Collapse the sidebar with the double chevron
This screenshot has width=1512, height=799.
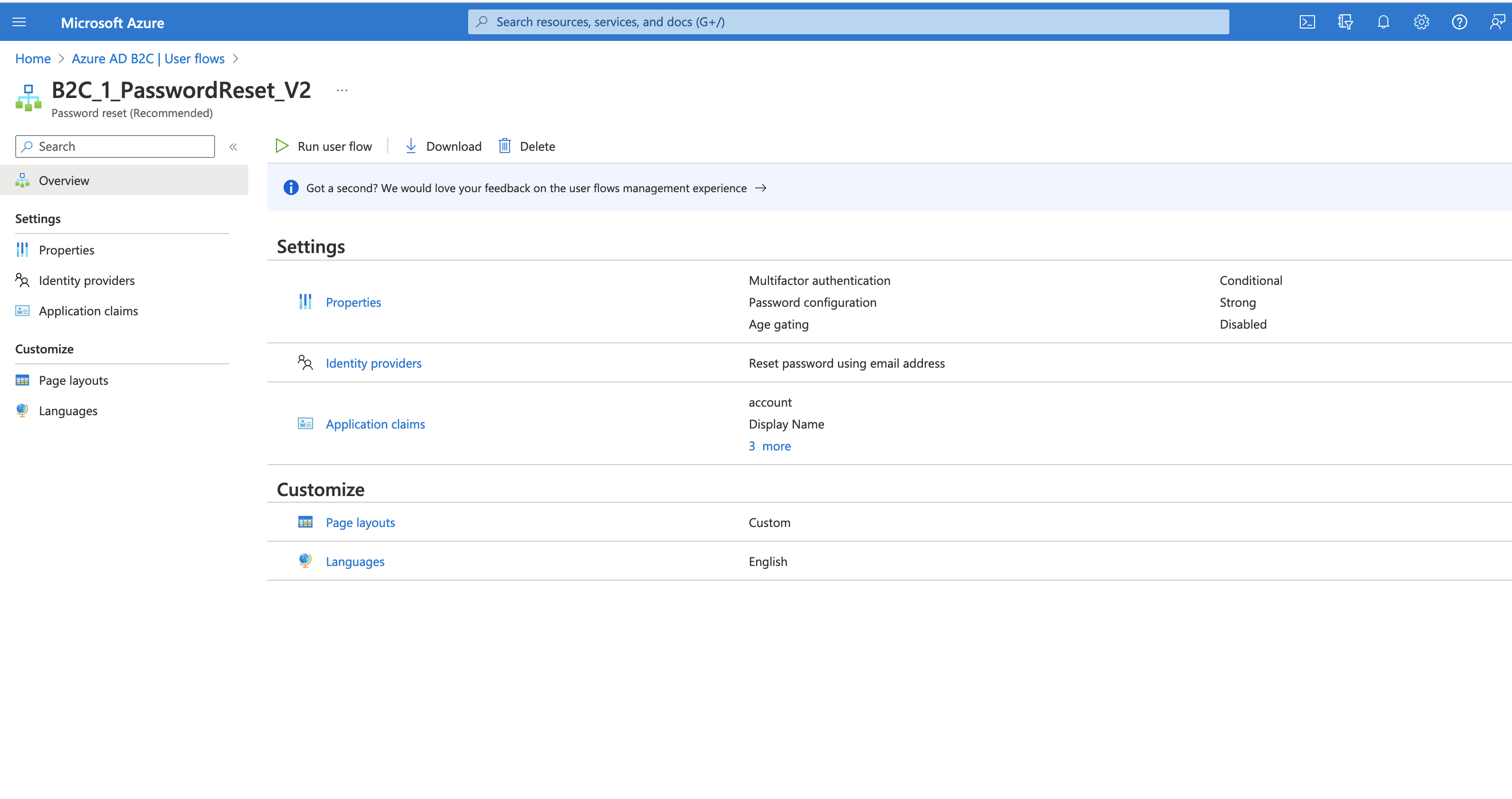(x=233, y=146)
